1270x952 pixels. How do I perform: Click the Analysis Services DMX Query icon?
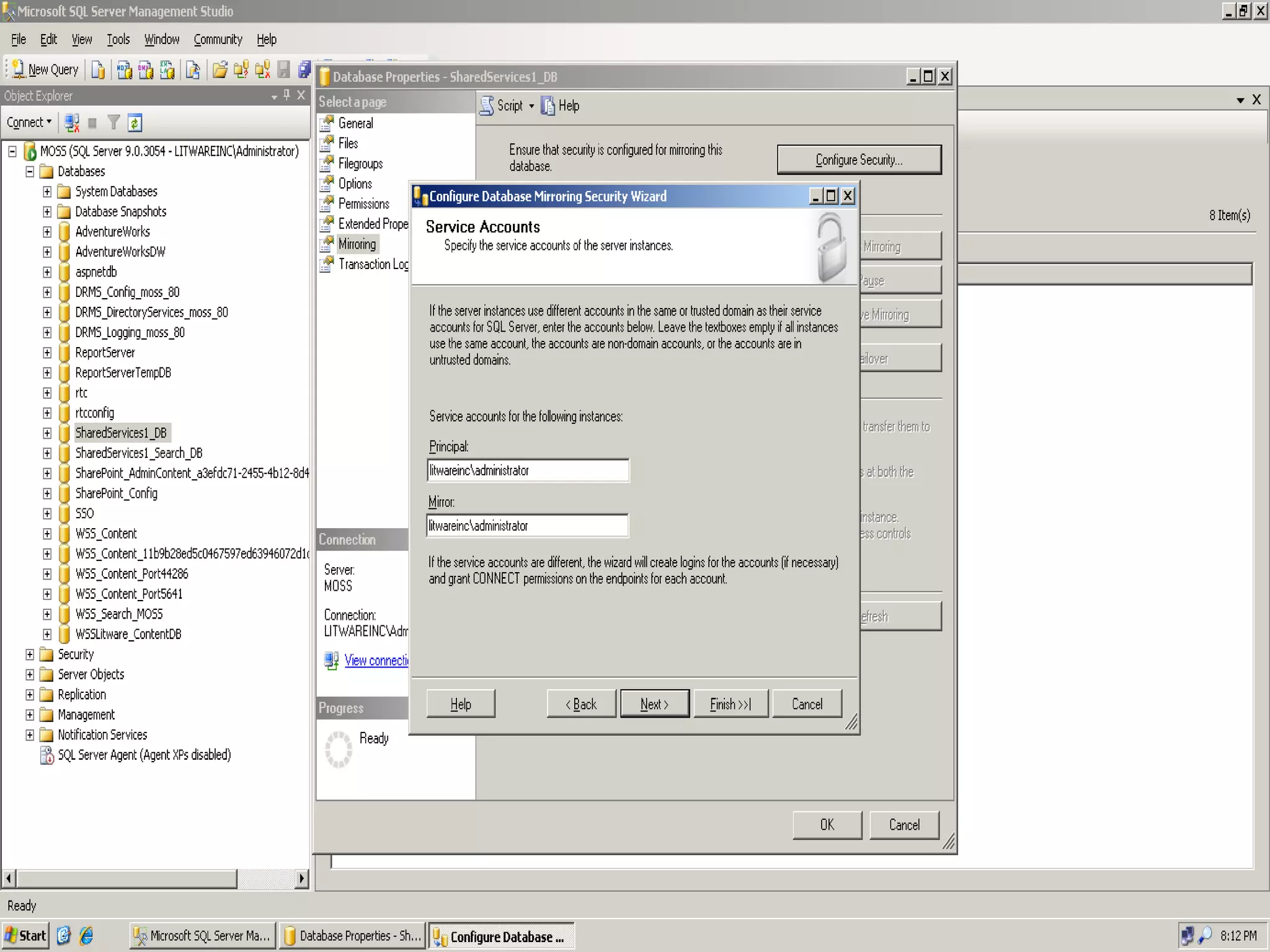tap(146, 69)
